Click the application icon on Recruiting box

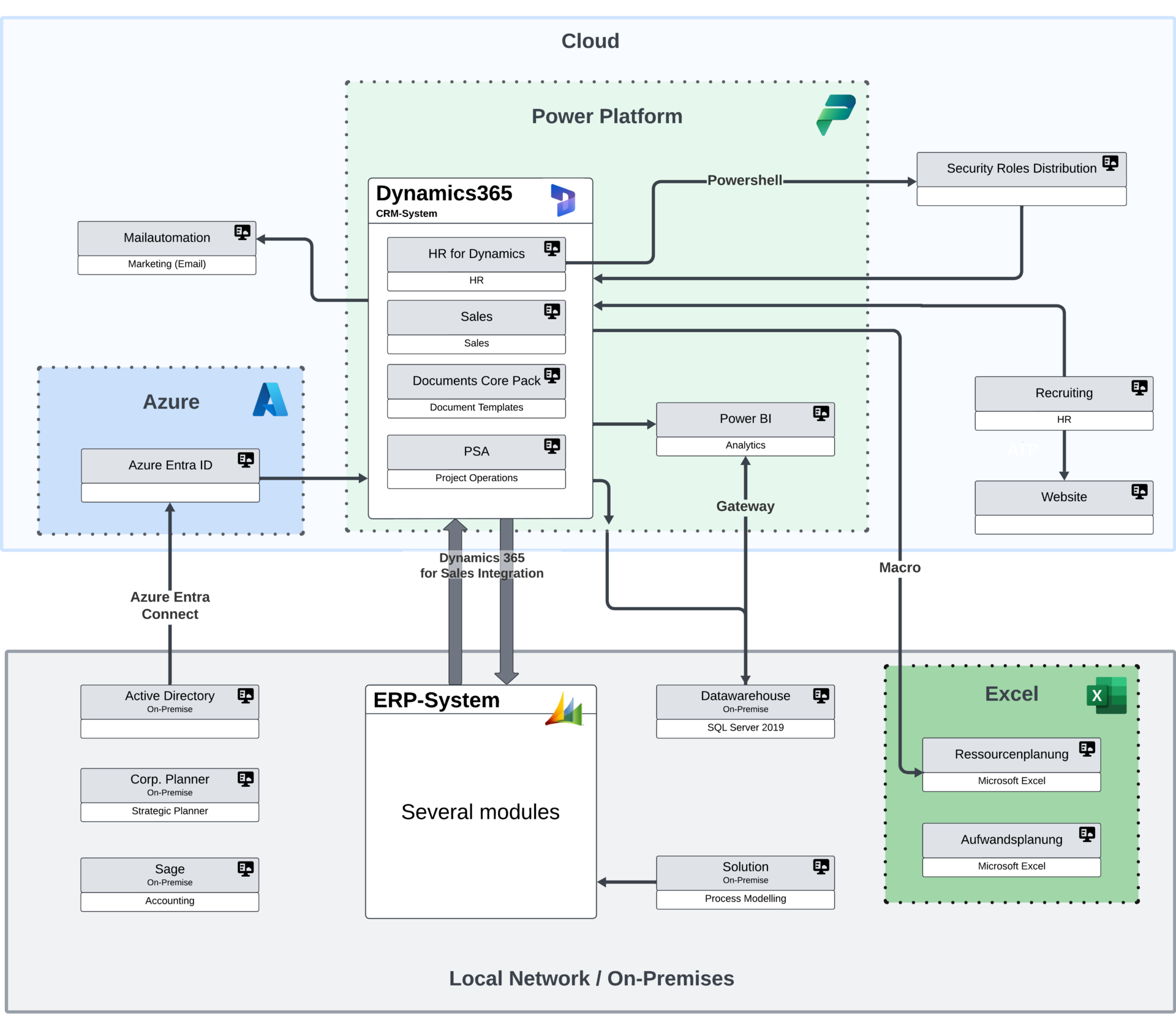click(x=1139, y=388)
